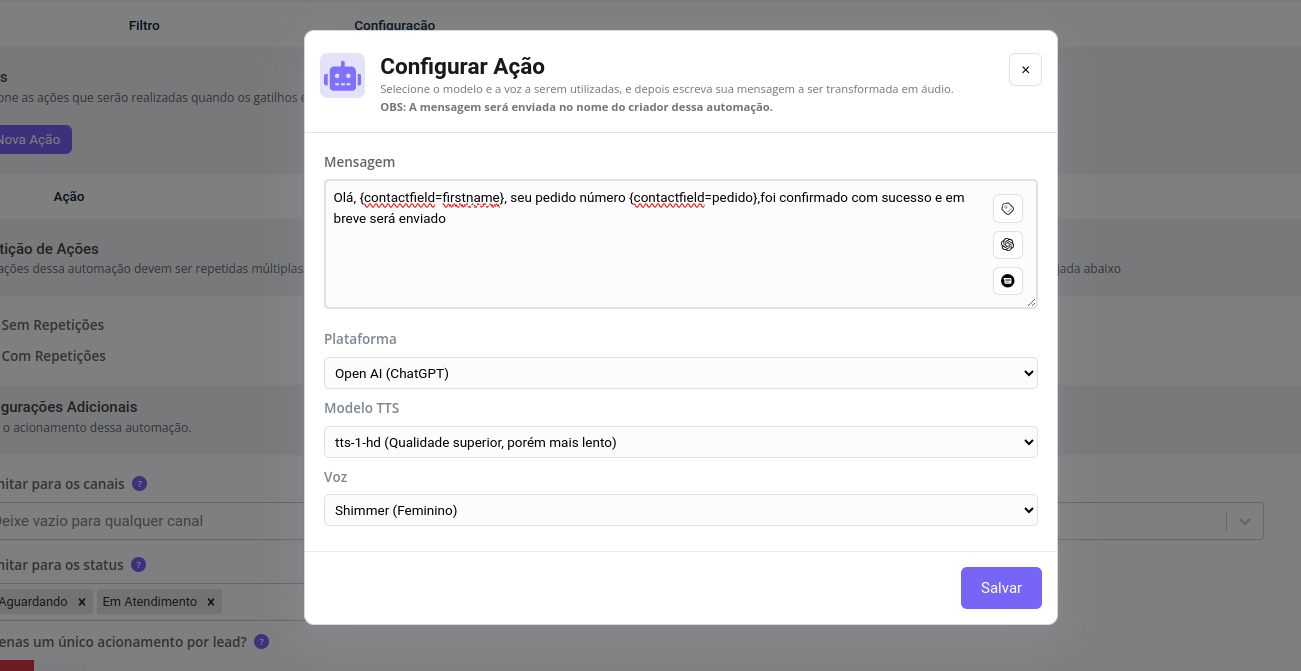1301x671 pixels.
Task: Select the 'Sem Repetições' option
Action: 52,325
